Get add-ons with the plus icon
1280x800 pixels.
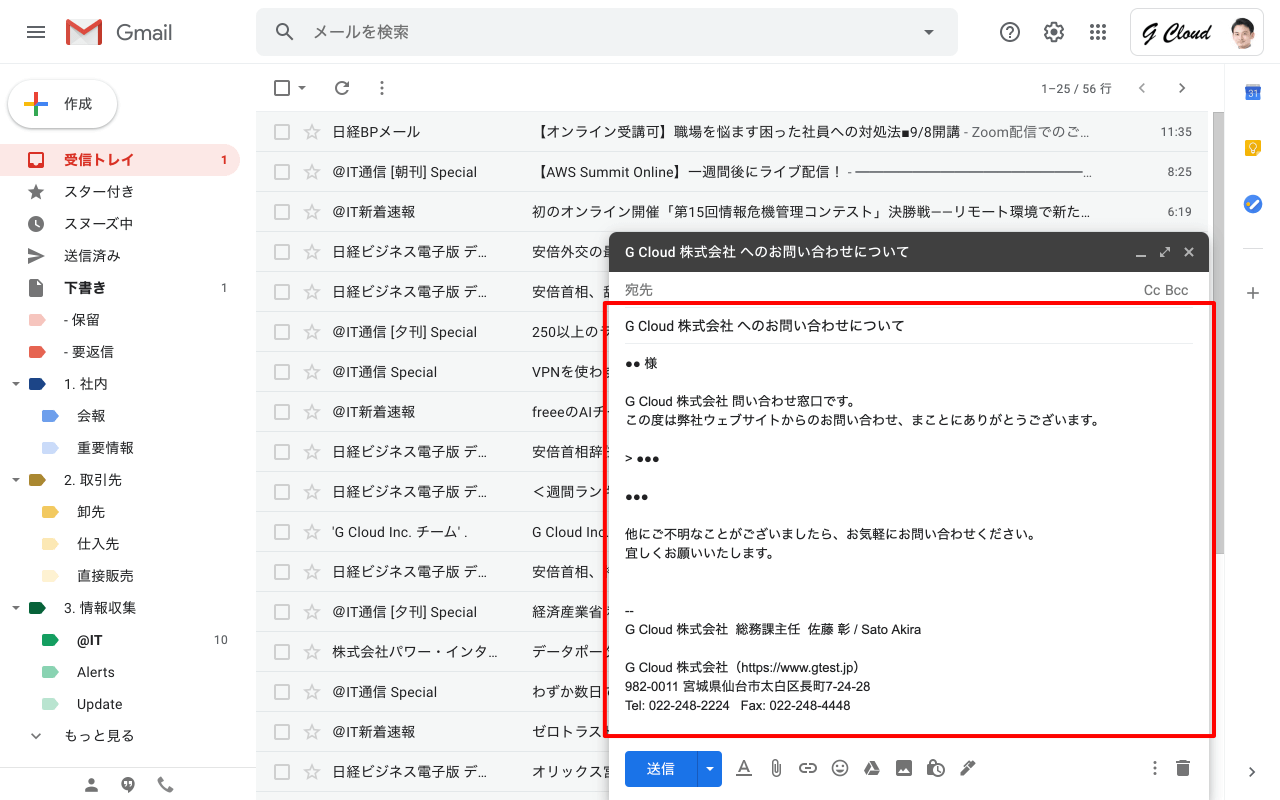pos(1252,293)
